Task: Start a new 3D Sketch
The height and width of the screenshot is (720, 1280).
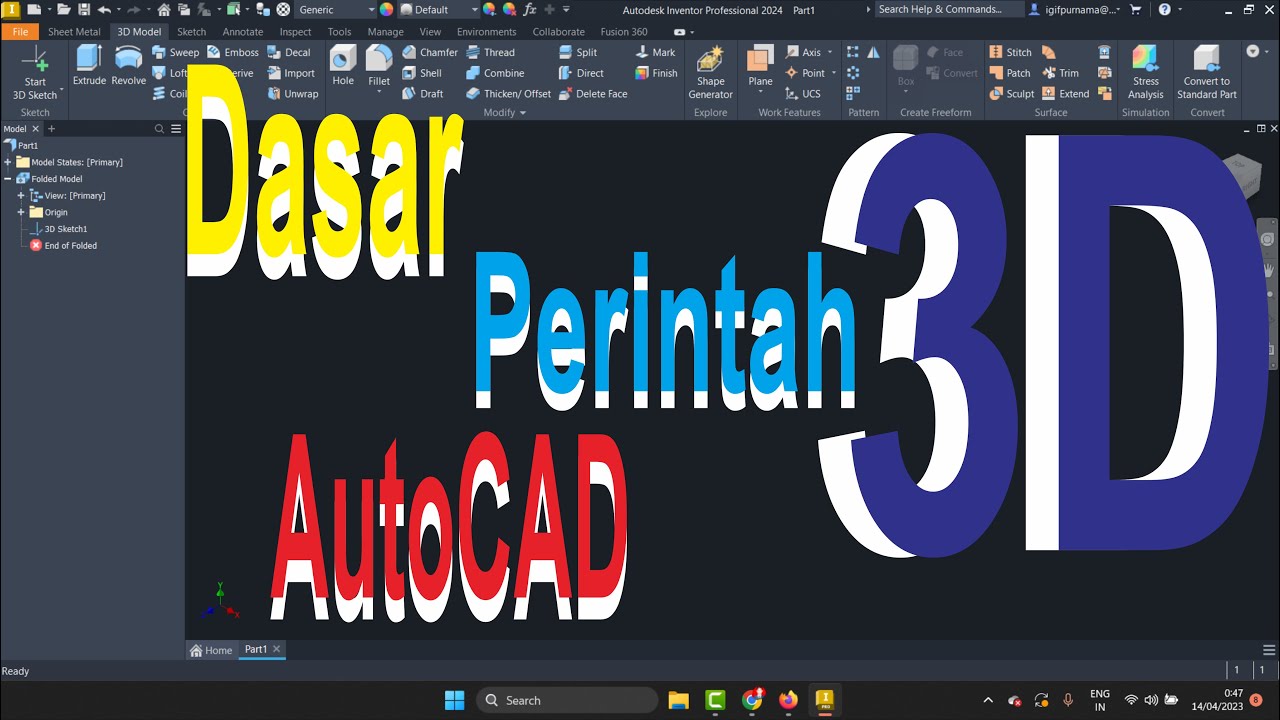Action: pyautogui.click(x=35, y=73)
